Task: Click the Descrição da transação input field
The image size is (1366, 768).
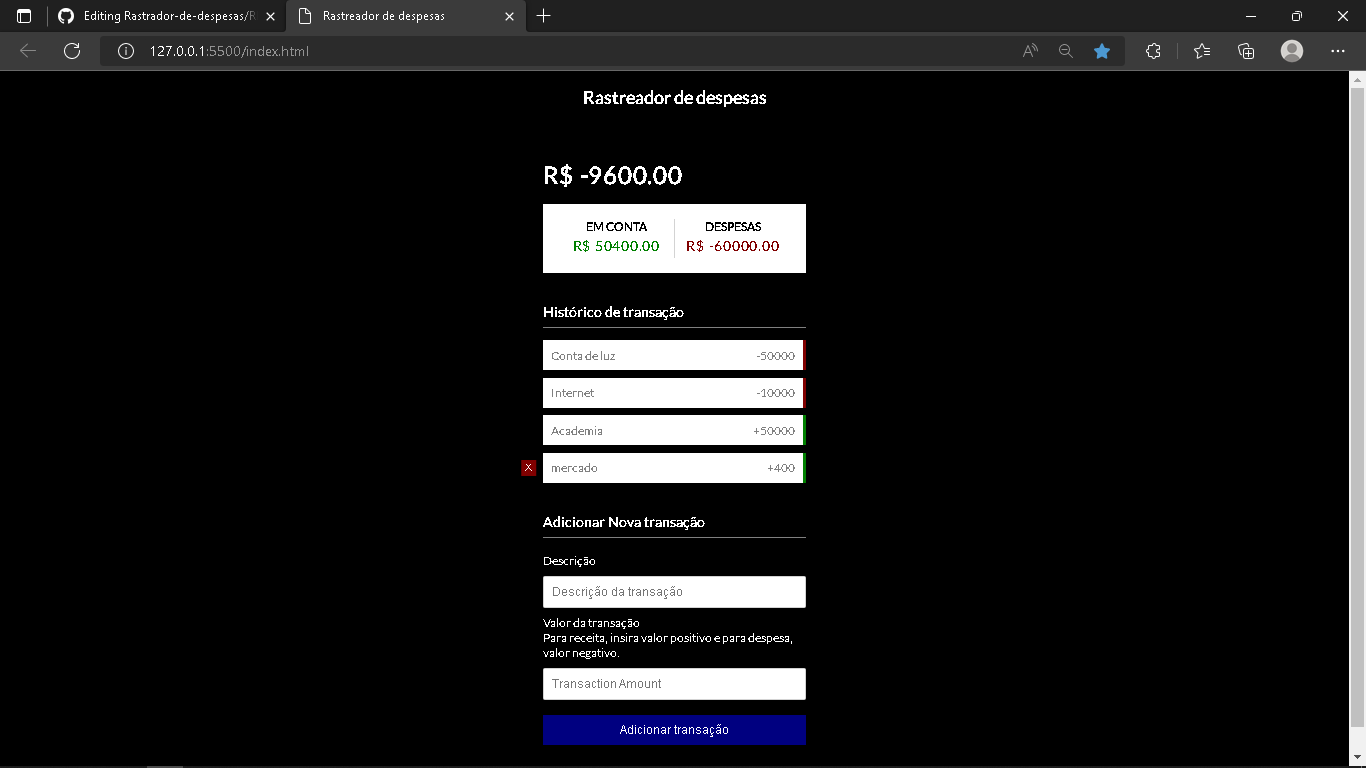Action: [x=674, y=591]
